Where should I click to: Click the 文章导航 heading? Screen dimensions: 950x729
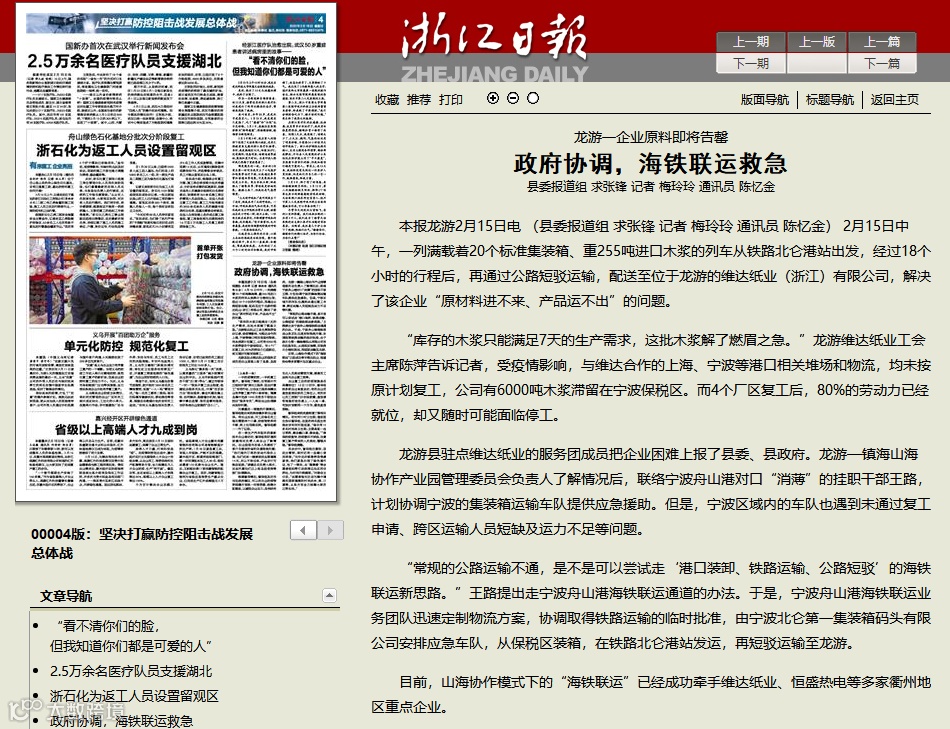point(66,596)
